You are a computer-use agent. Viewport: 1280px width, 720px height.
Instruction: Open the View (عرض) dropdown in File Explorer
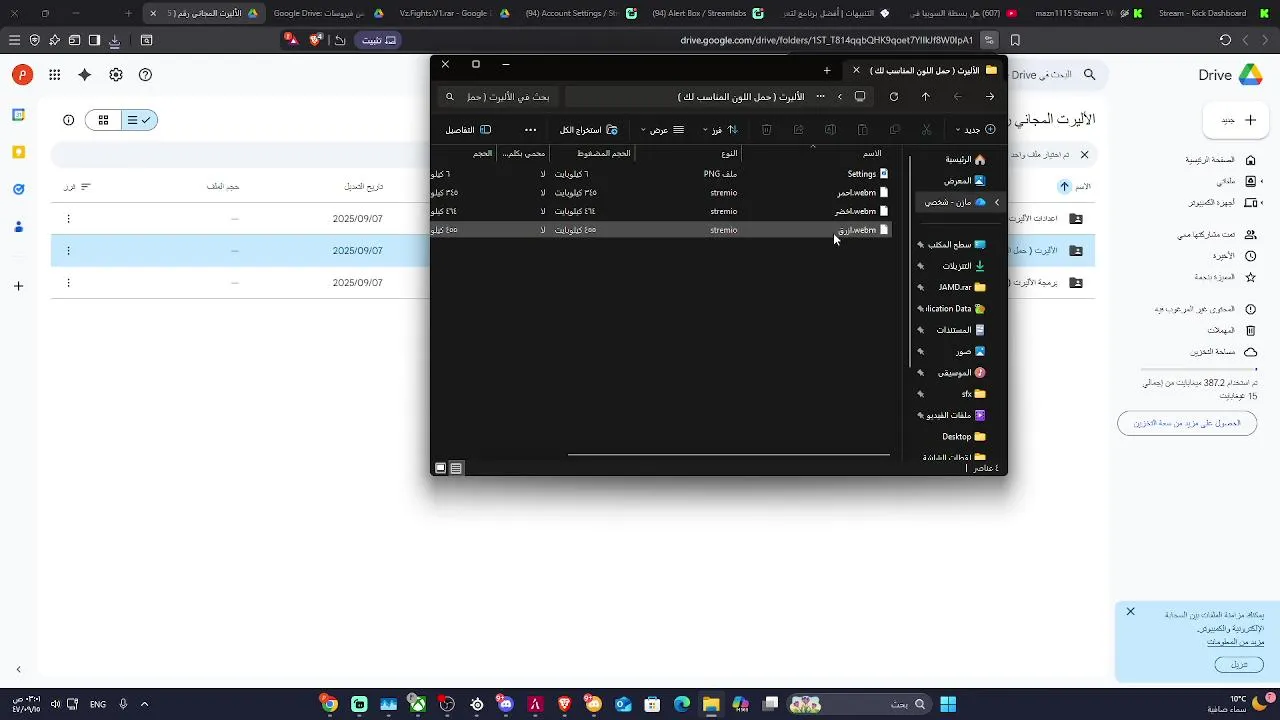[x=663, y=130]
